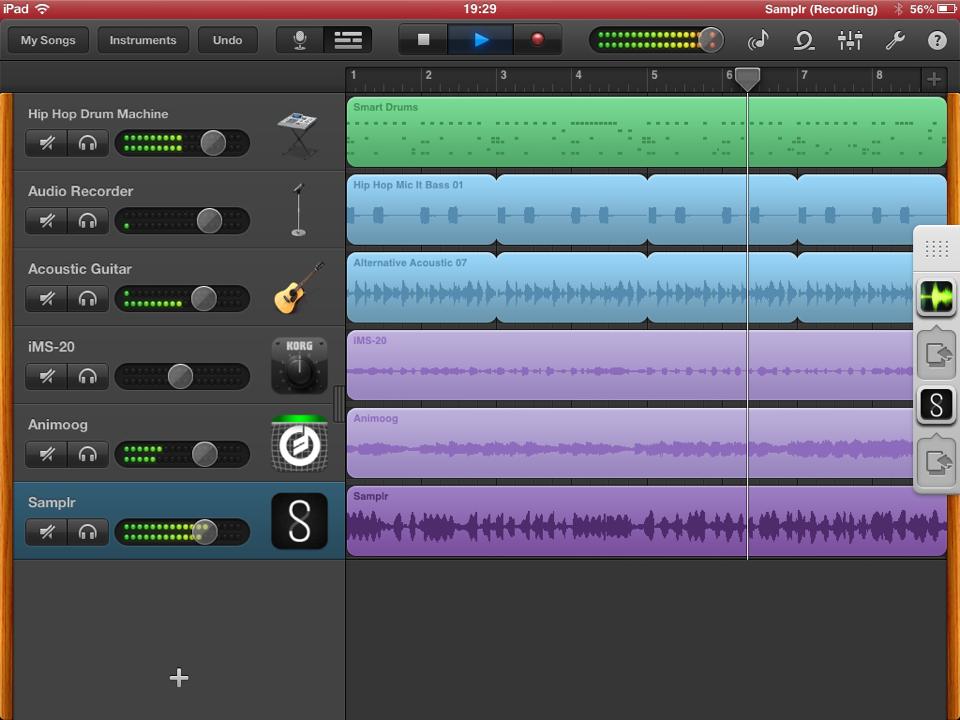
Task: Tap the 19:29 clock in status bar
Action: click(479, 9)
